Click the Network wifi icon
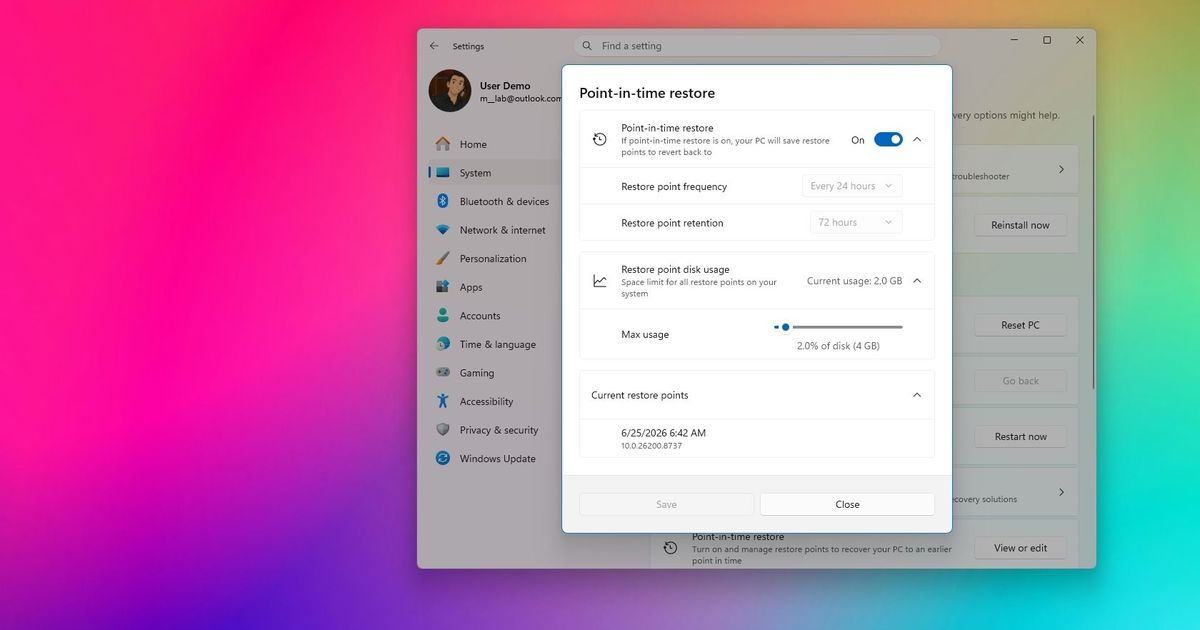 pos(443,230)
